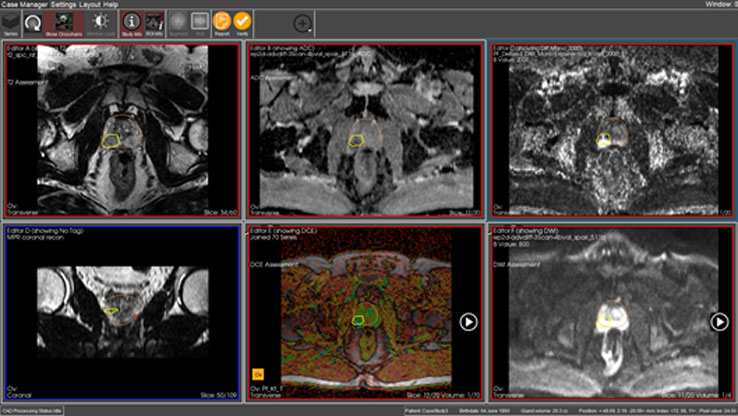Open the add-tool plus dropdown
Screen dimensions: 738x416
(x=303, y=23)
